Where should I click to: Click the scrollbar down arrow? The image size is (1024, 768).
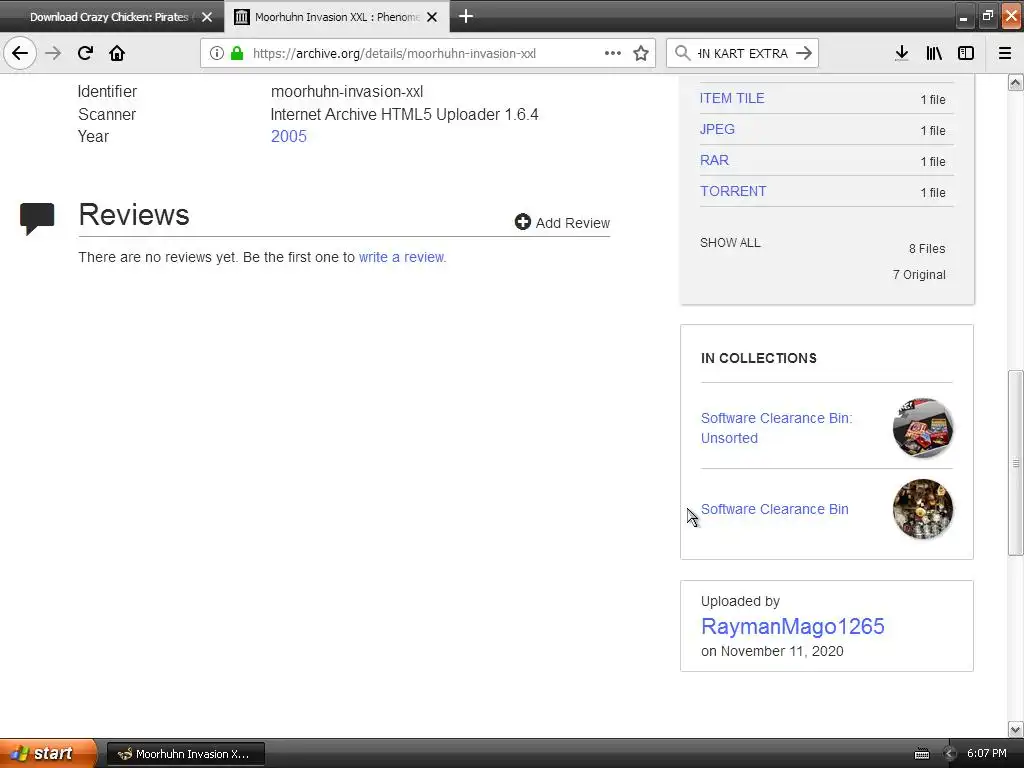[1016, 729]
